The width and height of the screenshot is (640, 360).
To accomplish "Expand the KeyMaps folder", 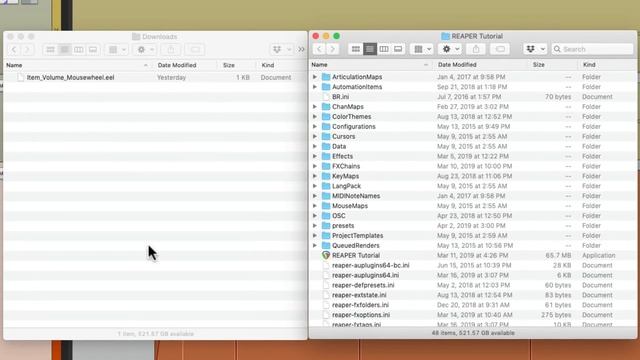I will click(315, 176).
